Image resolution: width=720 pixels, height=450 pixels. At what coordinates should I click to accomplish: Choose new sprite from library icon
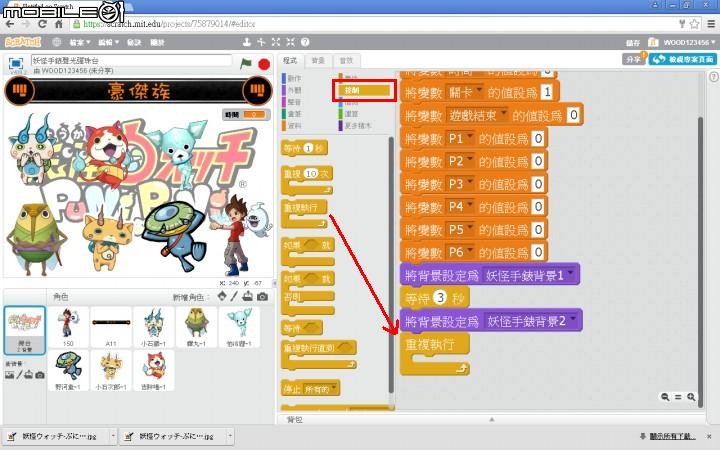[222, 296]
